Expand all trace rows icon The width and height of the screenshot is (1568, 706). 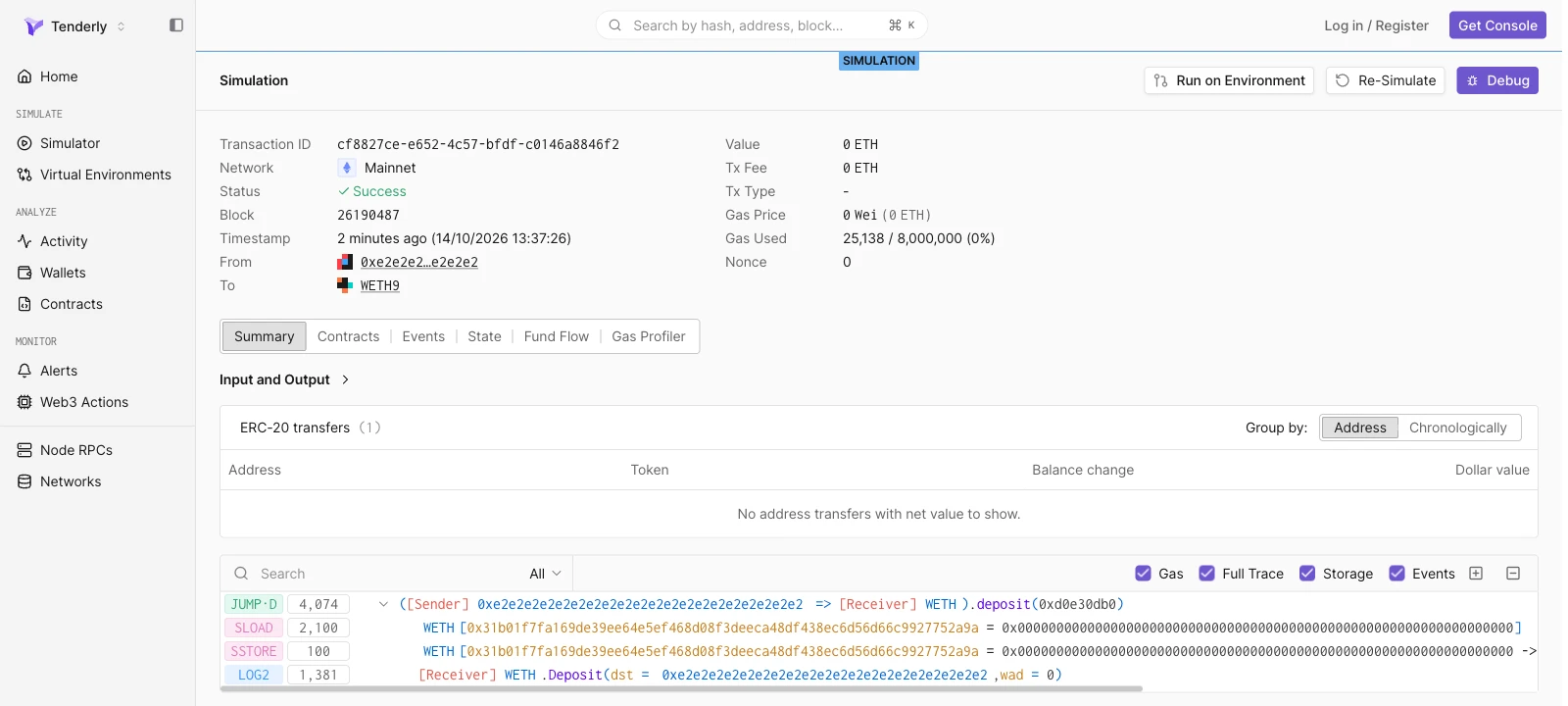click(1476, 574)
